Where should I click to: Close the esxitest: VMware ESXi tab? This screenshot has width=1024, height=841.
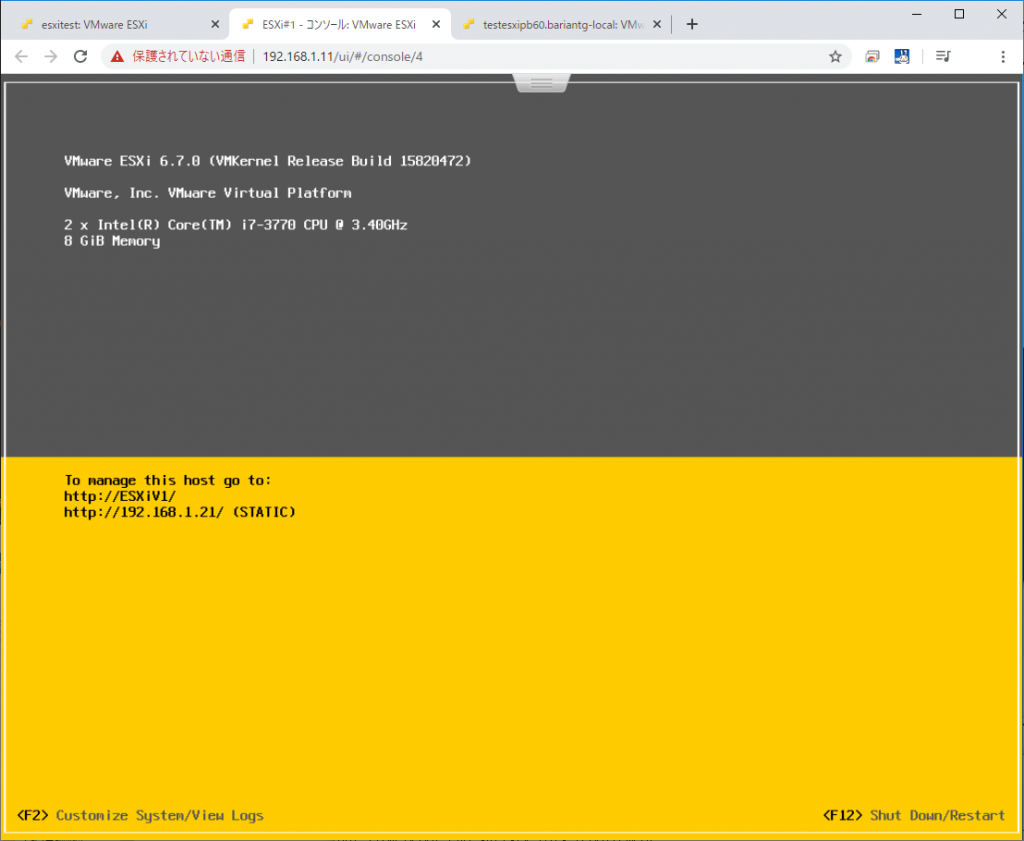point(215,24)
